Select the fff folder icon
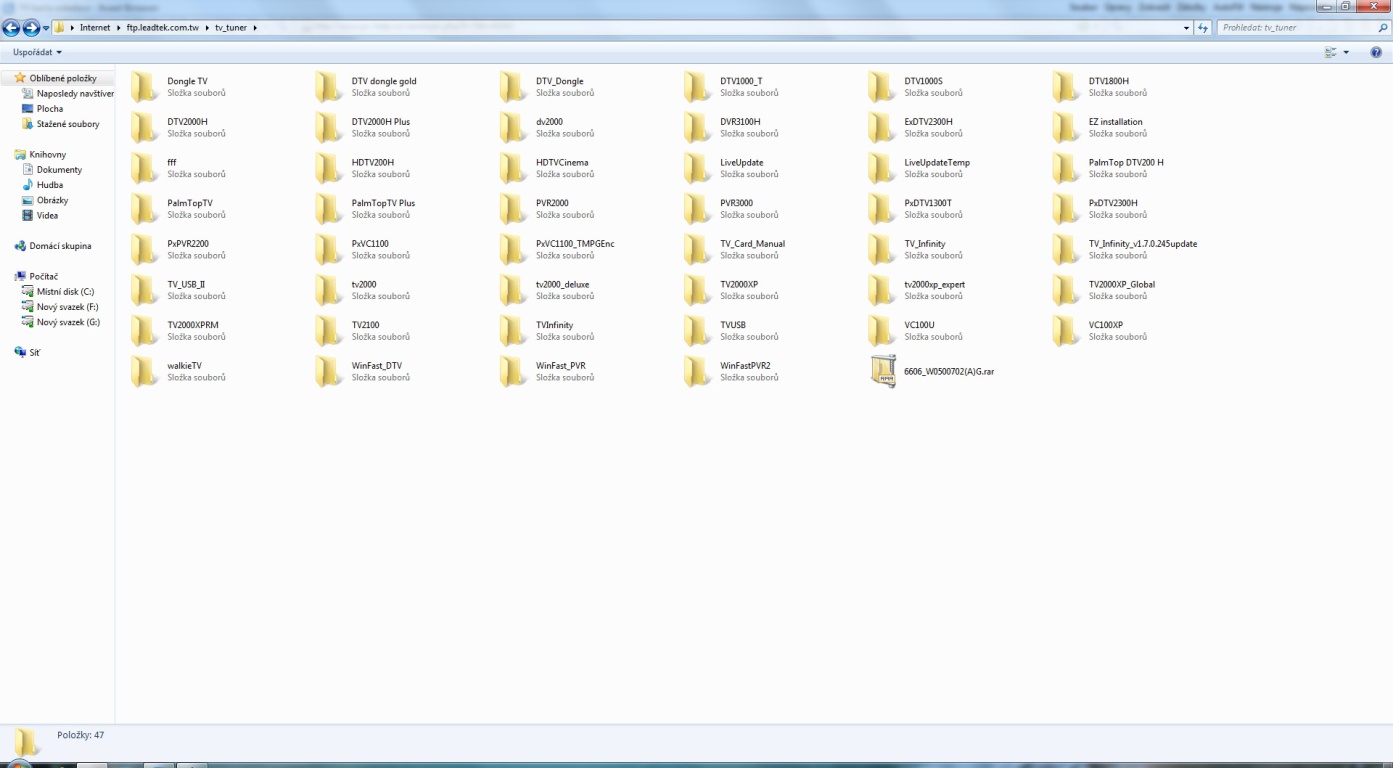The image size is (1393, 768). tap(145, 168)
